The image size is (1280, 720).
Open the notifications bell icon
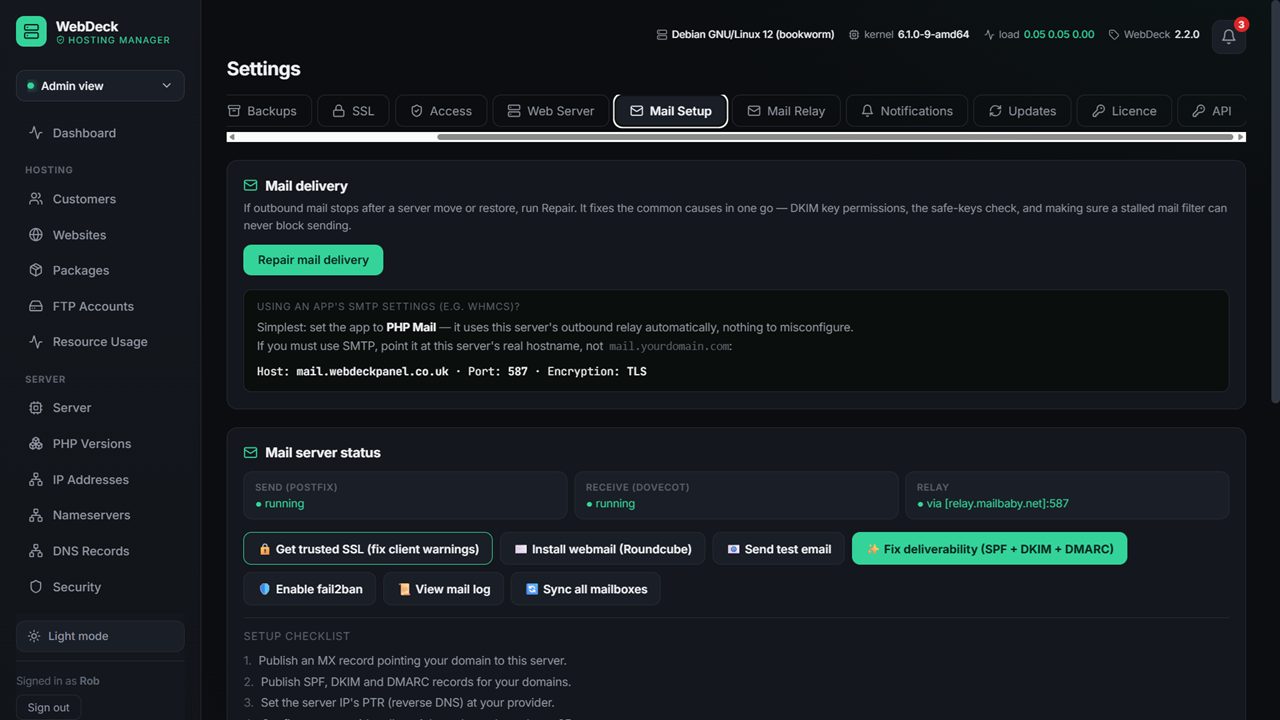tap(1228, 37)
